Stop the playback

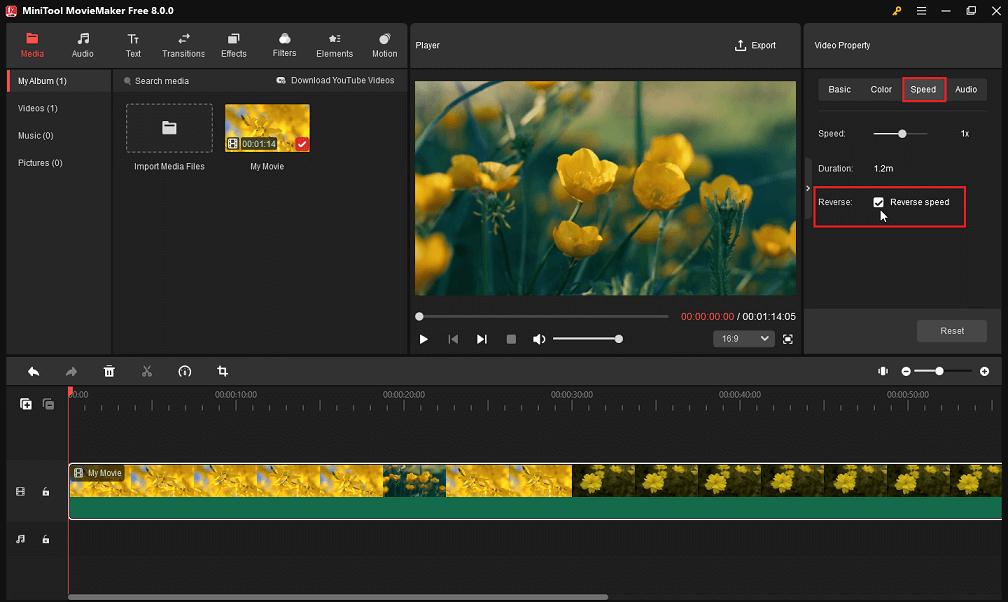pyautogui.click(x=511, y=339)
